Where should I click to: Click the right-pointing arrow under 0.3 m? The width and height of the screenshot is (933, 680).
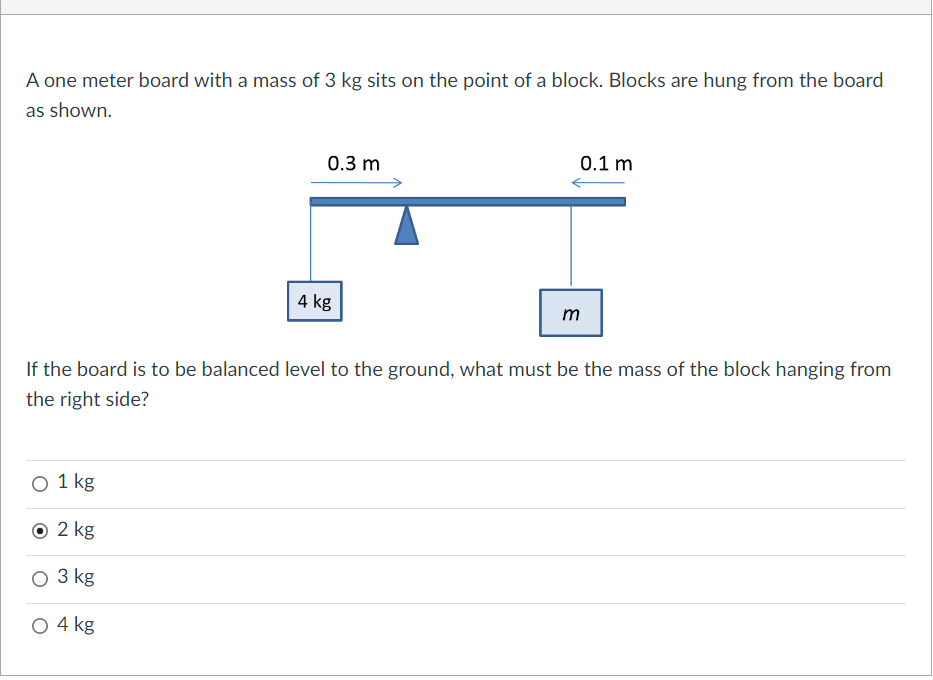(x=356, y=182)
